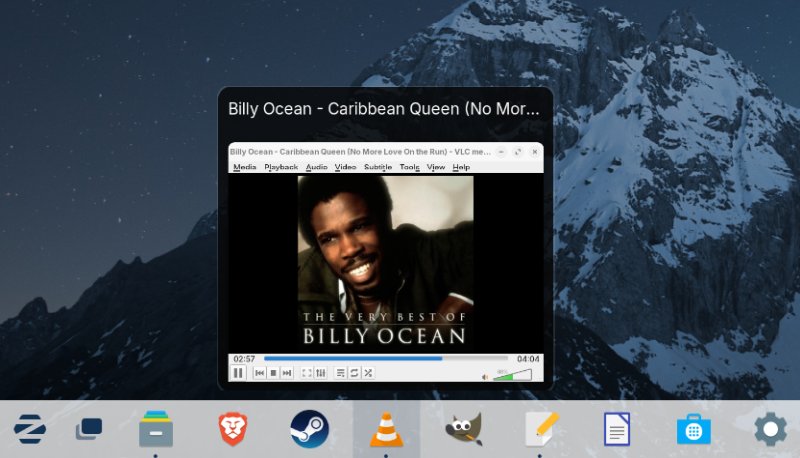Screen dimensions: 800x458
Task: Toggle shuffle mode in VLC
Action: click(x=368, y=373)
